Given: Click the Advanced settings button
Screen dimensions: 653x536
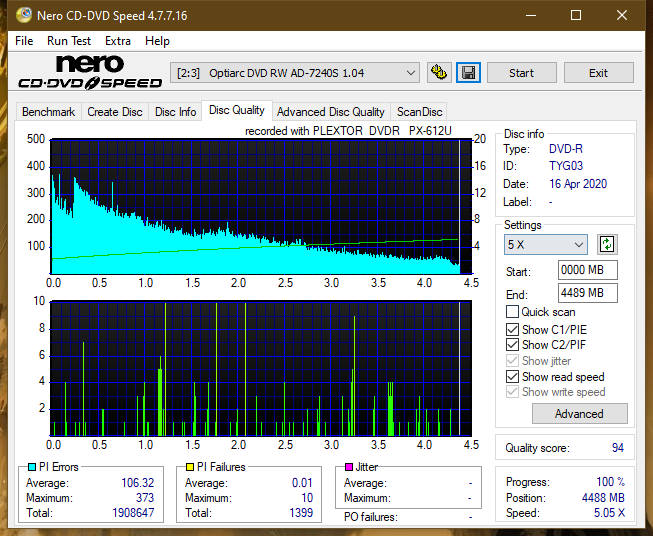Looking at the screenshot, I should tap(579, 414).
